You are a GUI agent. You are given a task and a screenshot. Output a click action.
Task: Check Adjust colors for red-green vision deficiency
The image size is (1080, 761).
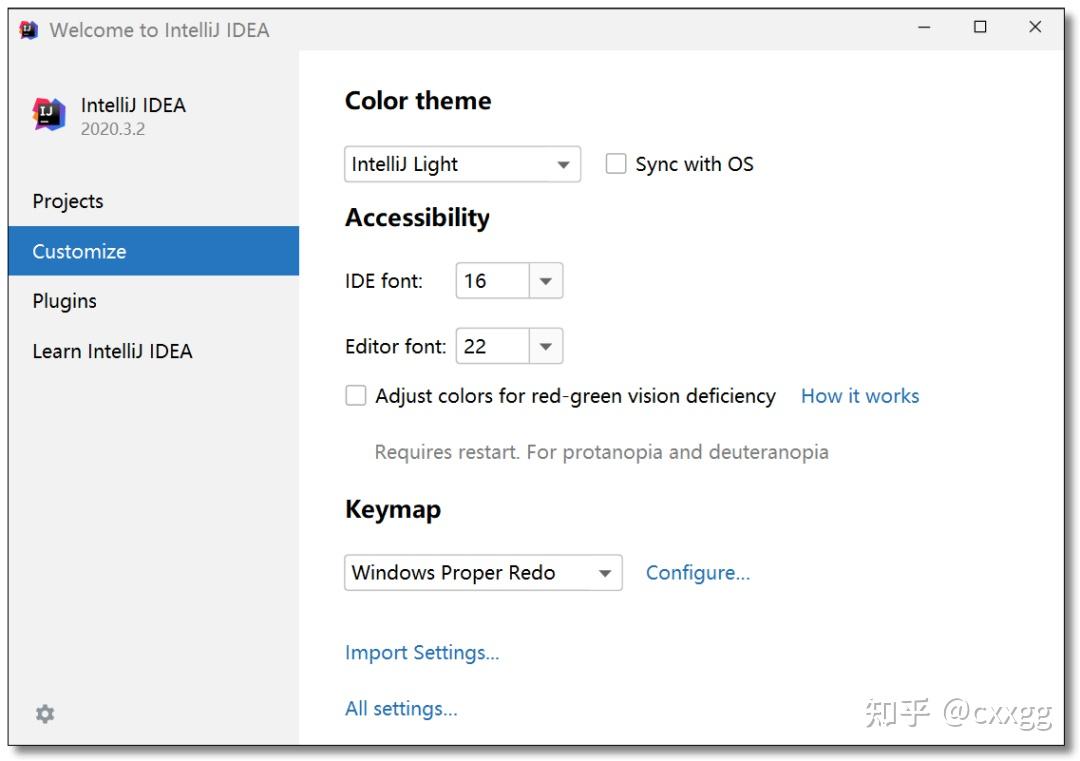pos(356,396)
